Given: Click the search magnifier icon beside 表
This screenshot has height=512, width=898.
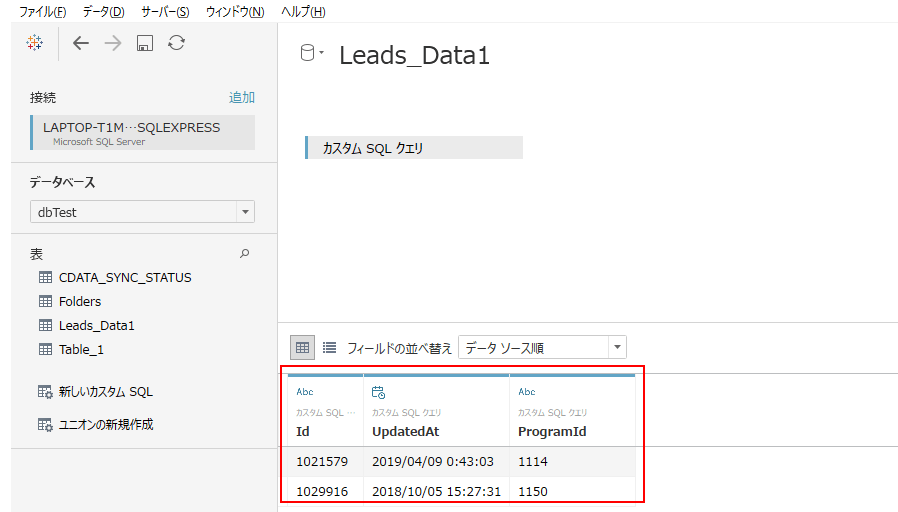Looking at the screenshot, I should coord(245,254).
